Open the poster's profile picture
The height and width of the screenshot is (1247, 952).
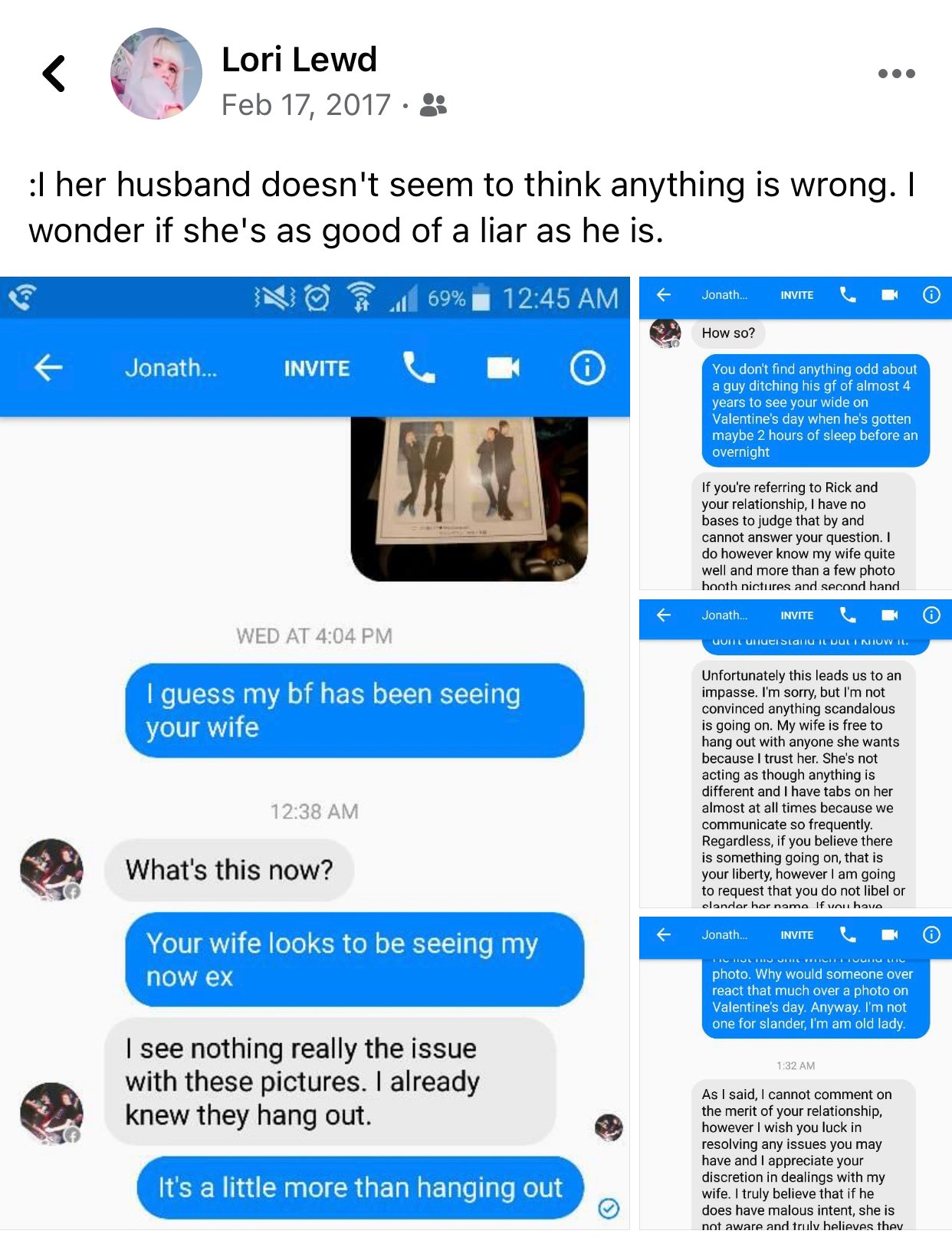pos(156,74)
